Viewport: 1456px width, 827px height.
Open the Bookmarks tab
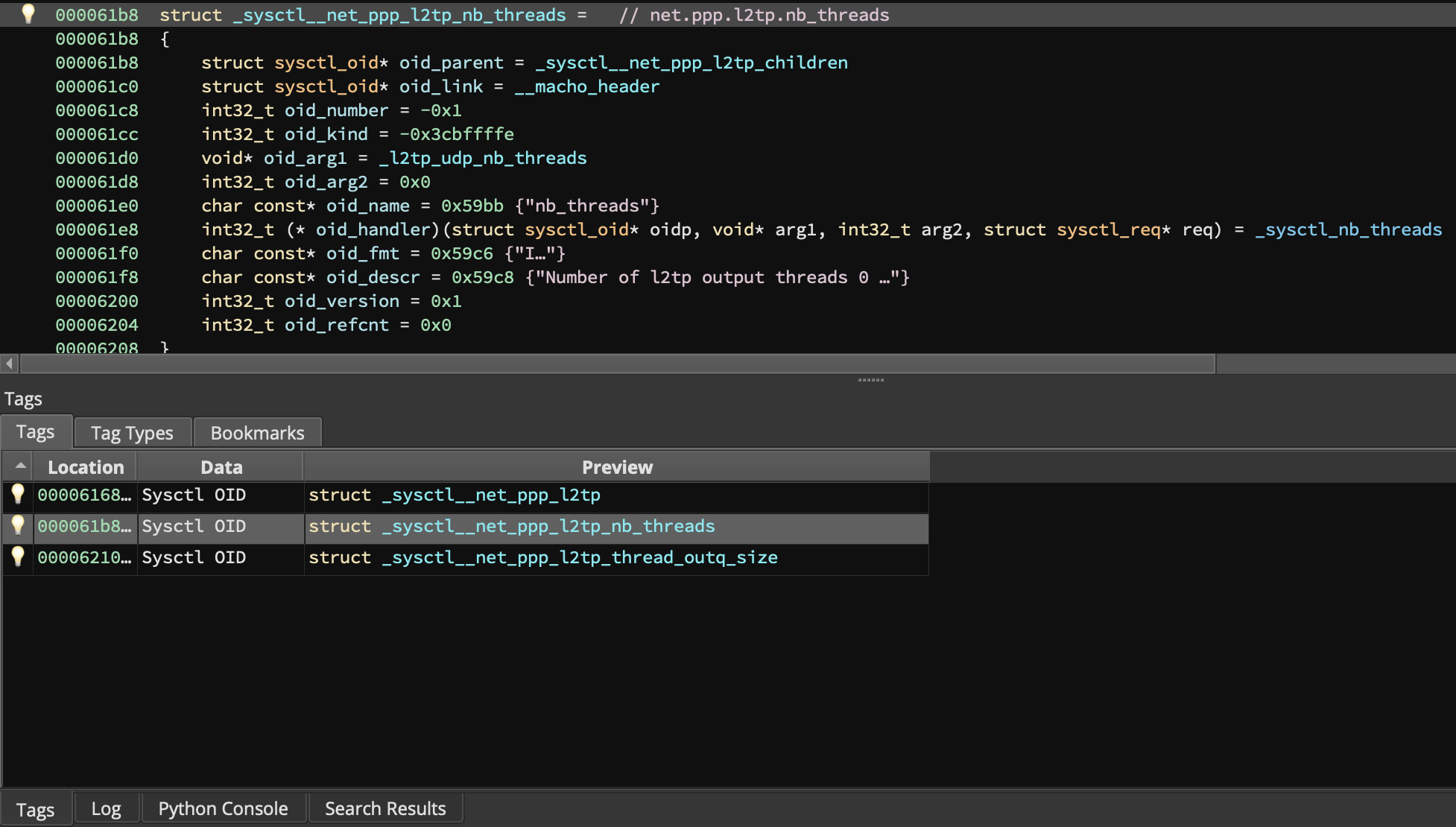click(256, 432)
